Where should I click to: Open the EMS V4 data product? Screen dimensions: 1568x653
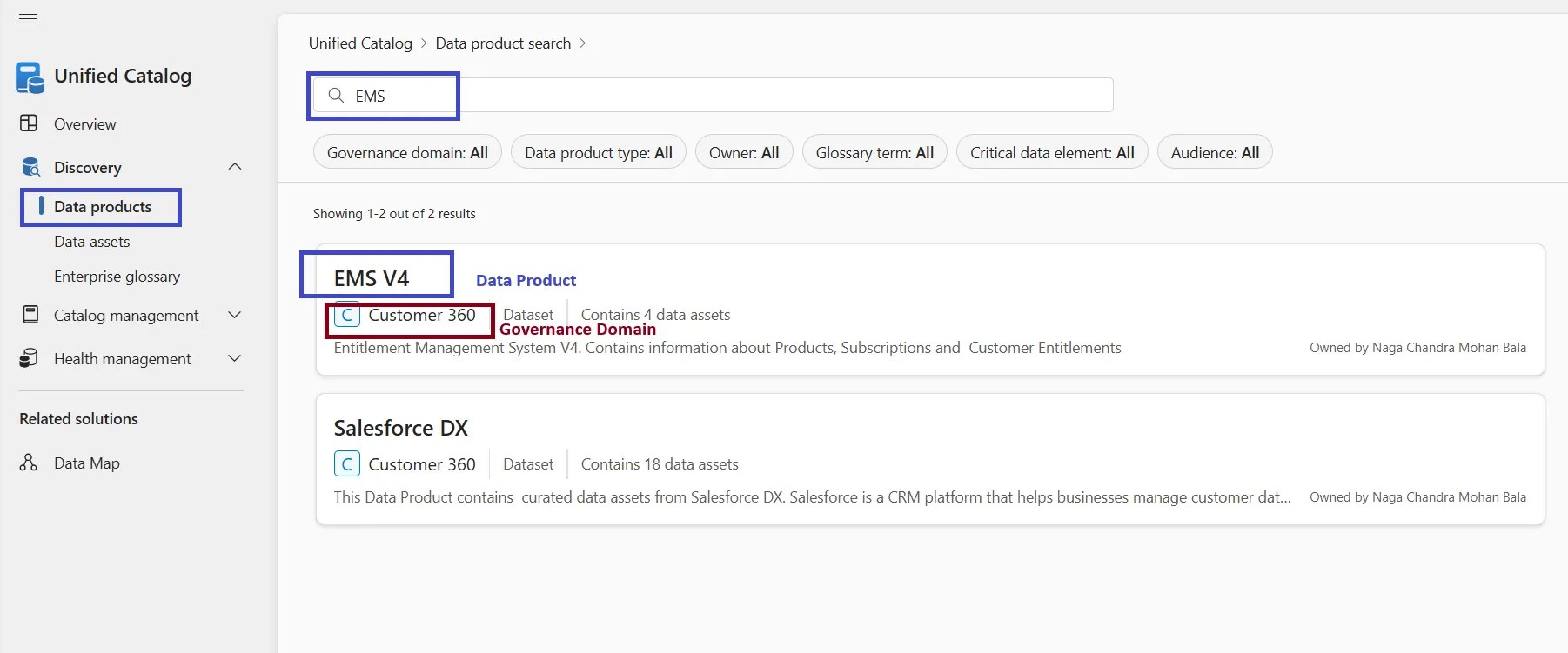(x=372, y=278)
